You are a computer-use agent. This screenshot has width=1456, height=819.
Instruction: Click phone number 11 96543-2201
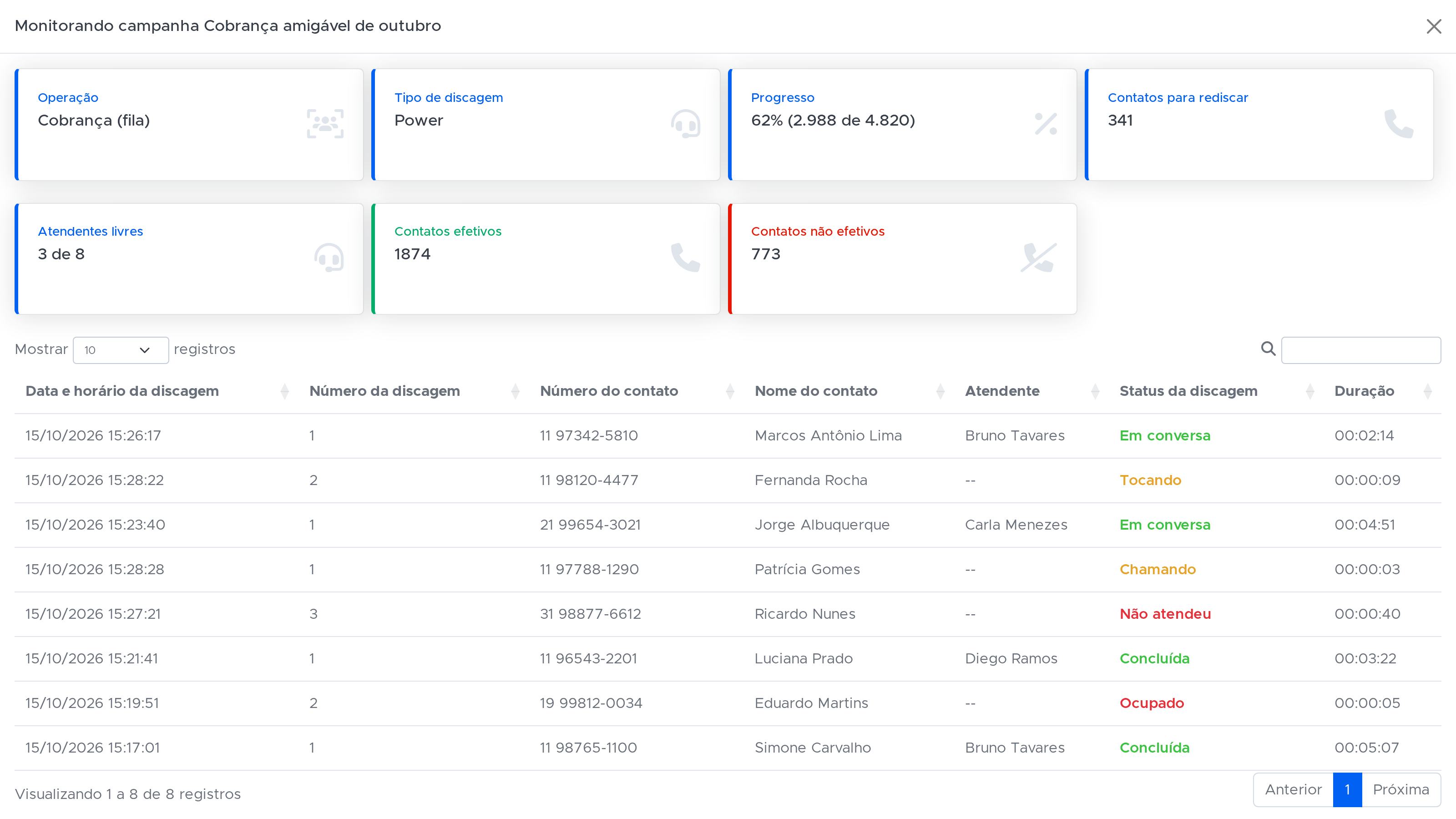pos(588,659)
